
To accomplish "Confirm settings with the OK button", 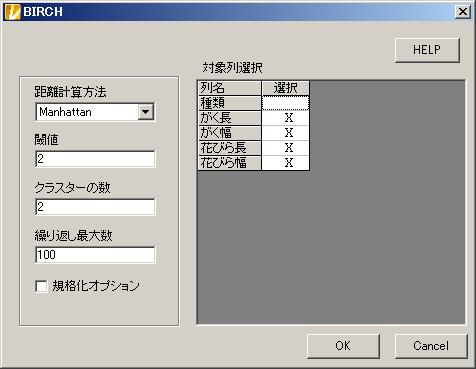I will 343,346.
